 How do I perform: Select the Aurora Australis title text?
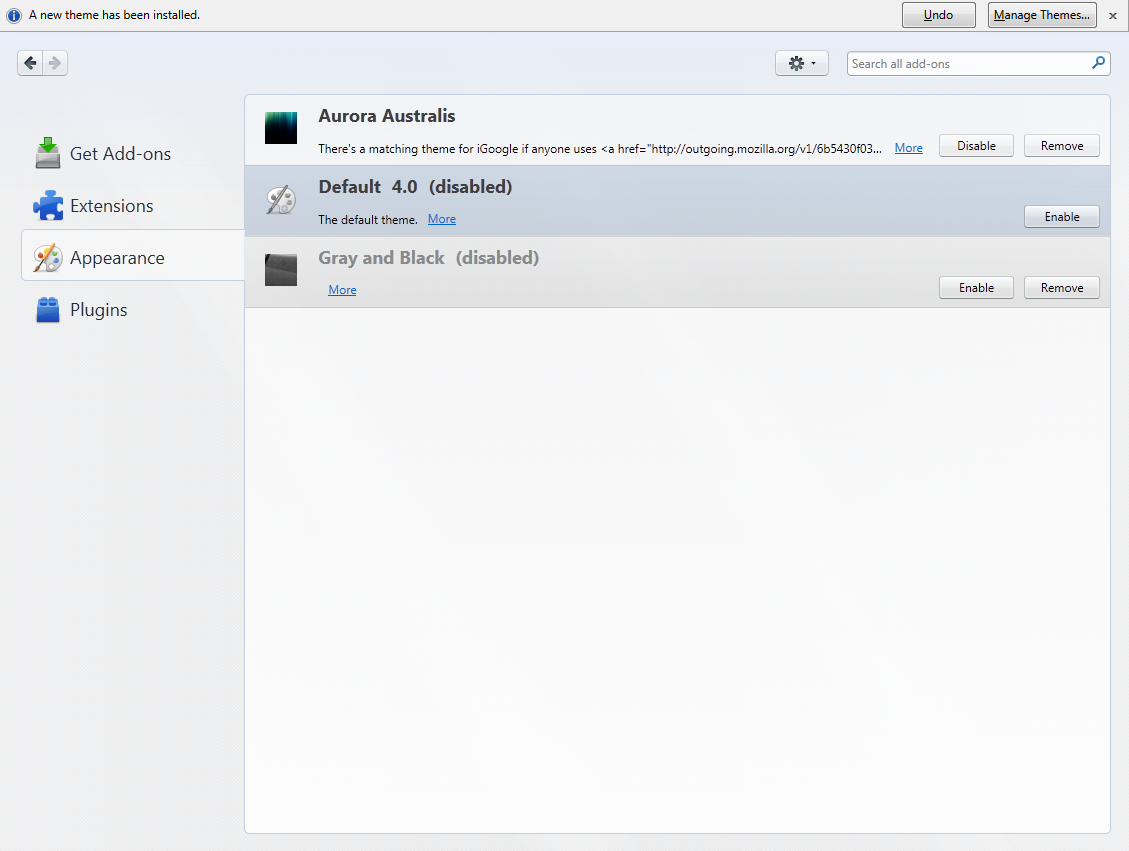(387, 116)
